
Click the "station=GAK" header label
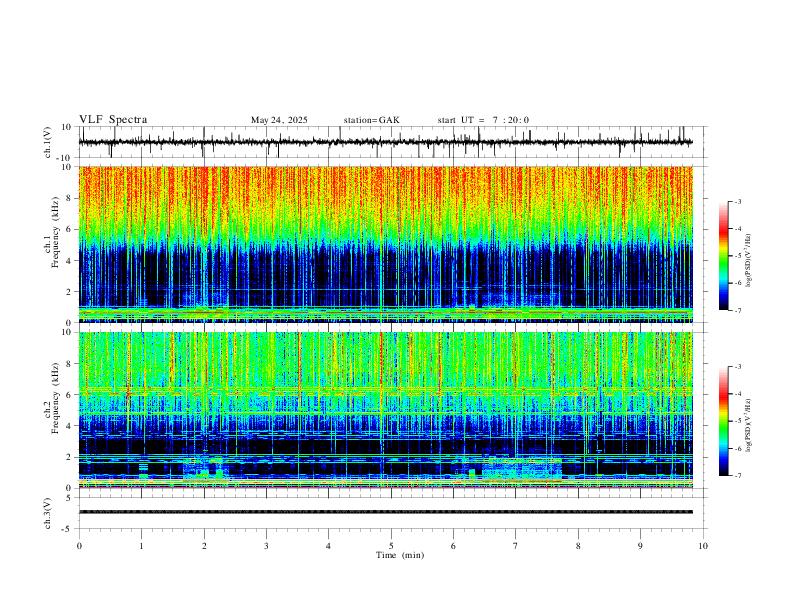click(x=372, y=120)
